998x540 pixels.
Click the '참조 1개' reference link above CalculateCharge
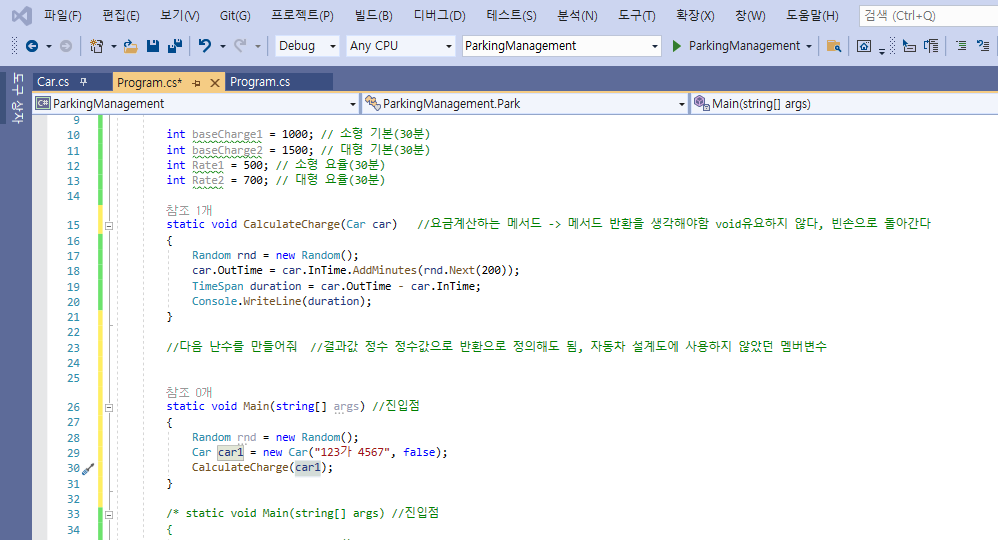[189, 210]
